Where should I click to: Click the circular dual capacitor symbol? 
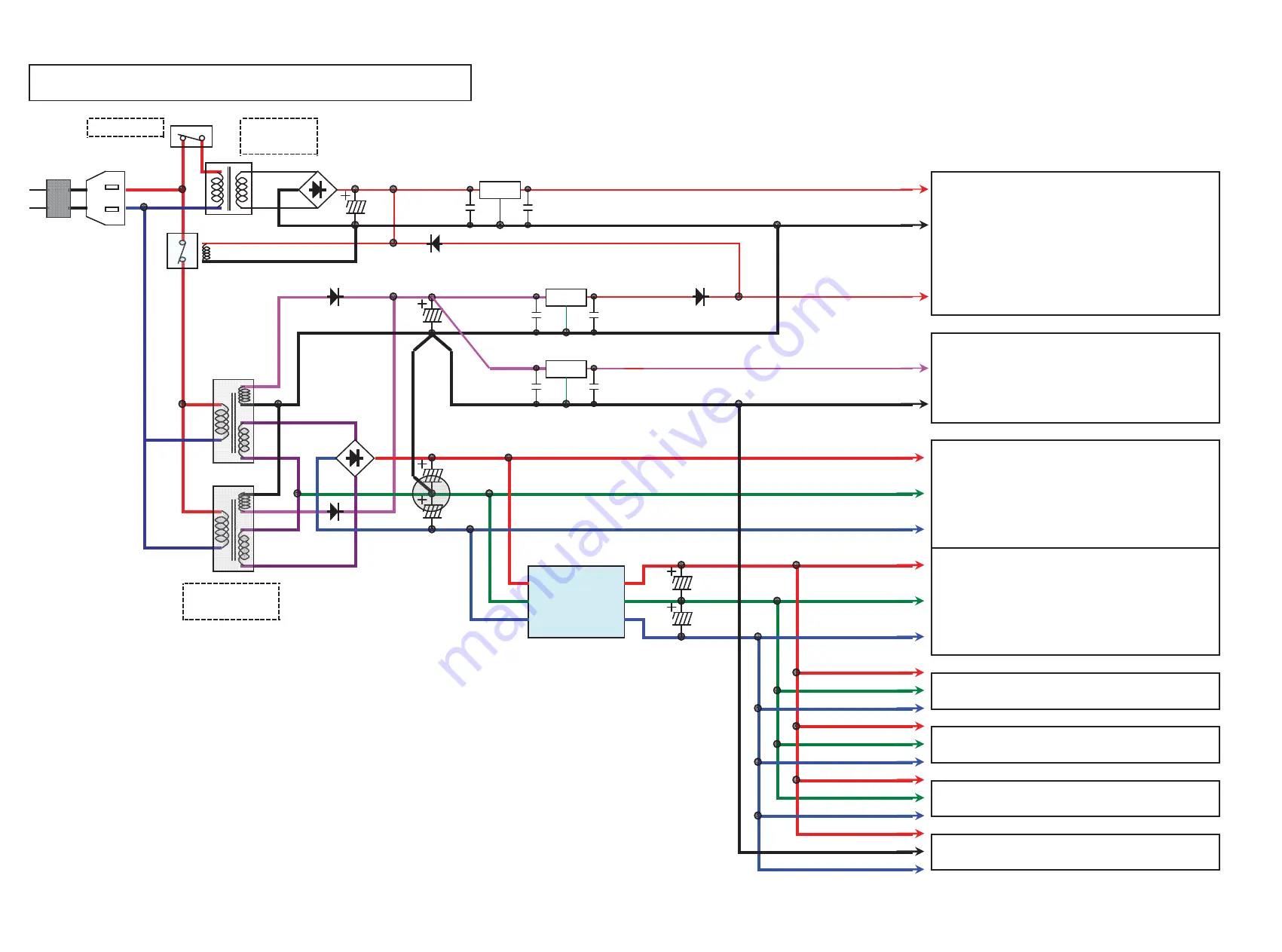(431, 494)
